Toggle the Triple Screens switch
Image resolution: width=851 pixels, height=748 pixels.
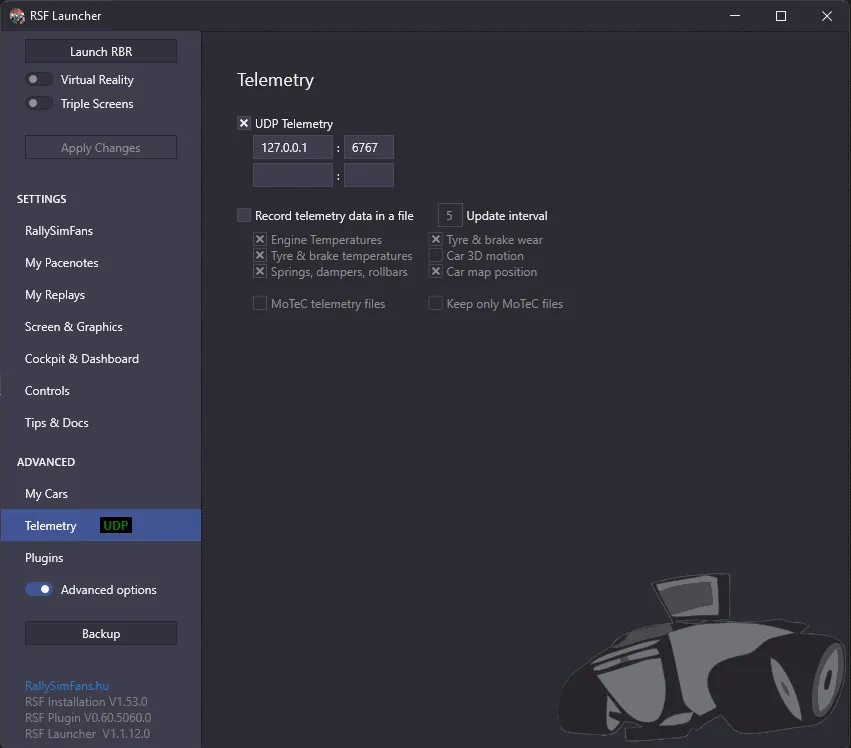click(39, 103)
